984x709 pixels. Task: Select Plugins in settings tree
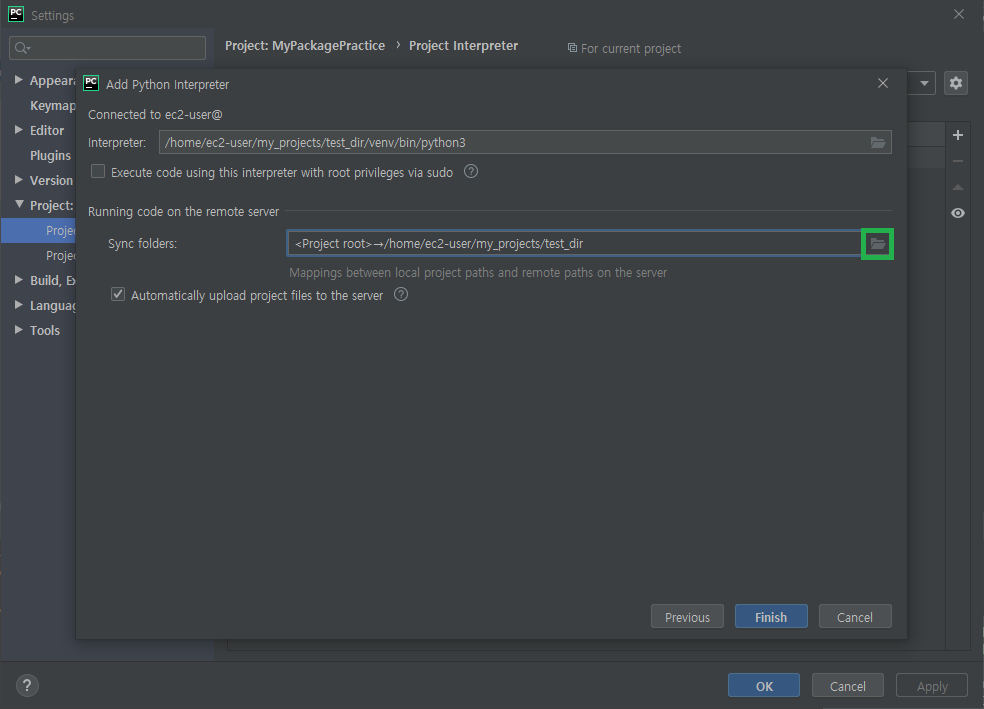point(50,155)
